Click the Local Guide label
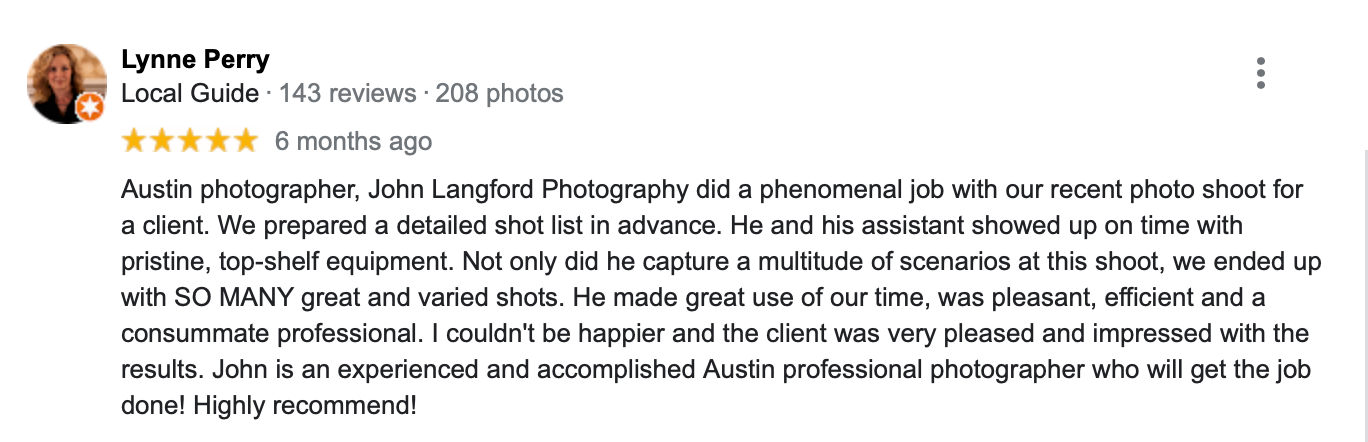 tap(190, 94)
